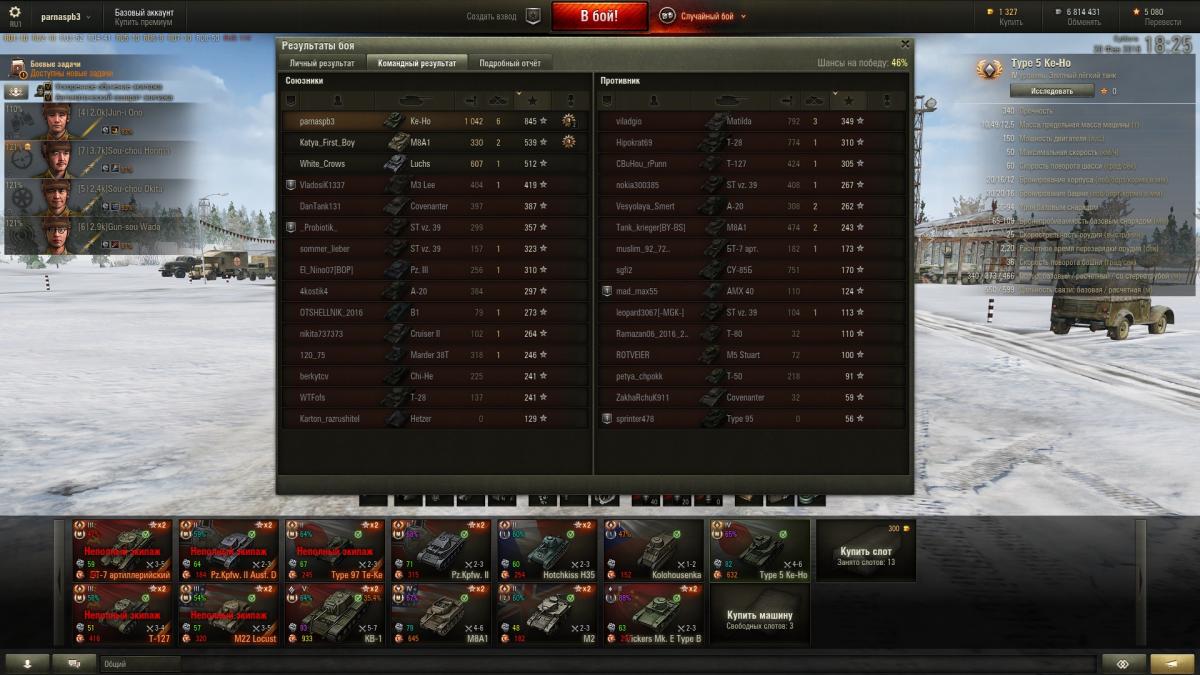Viewport: 1200px width, 675px height.
Task: Click Katya_First_Boy's medal icon
Action: 569,142
